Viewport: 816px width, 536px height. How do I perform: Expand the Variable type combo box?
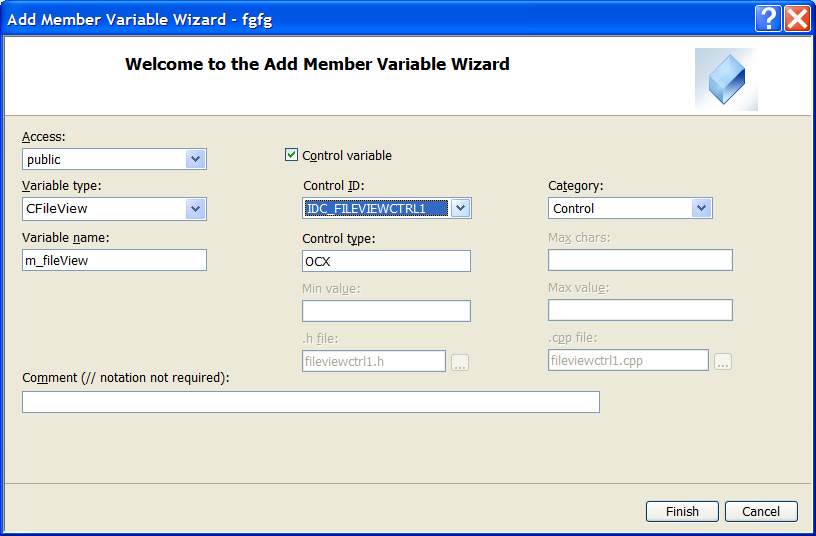point(196,209)
